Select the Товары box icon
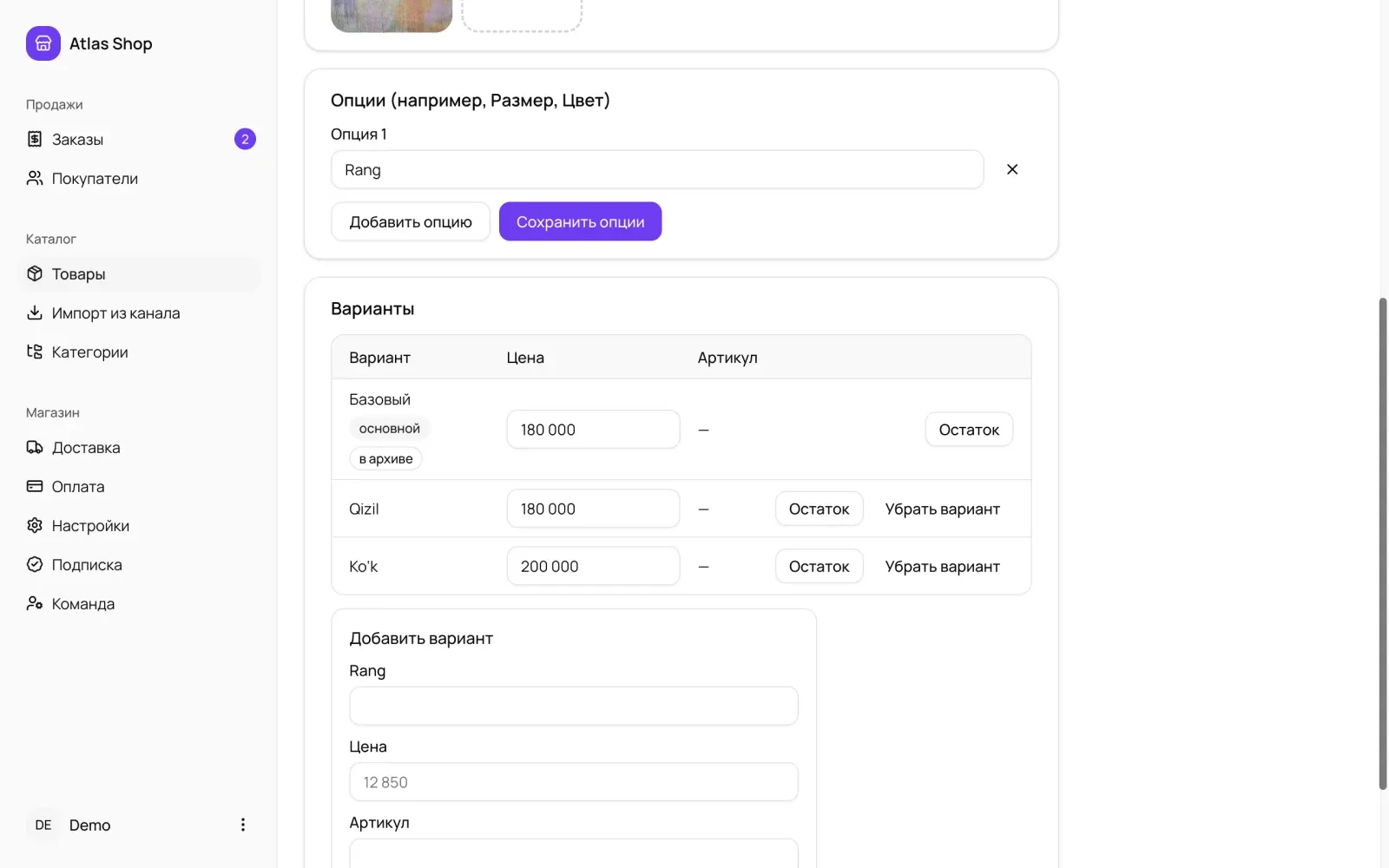1389x868 pixels. click(35, 273)
